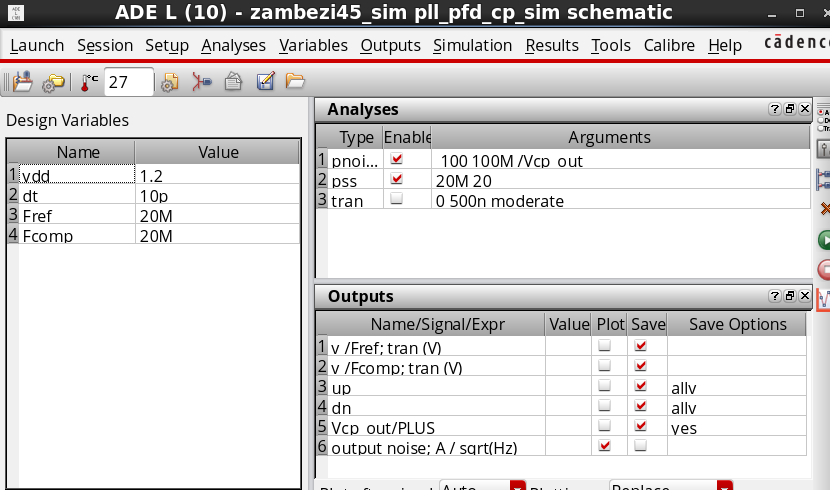Click the gear-and-folder setup icon
Screen dimensions: 830x490
[x=53, y=83]
